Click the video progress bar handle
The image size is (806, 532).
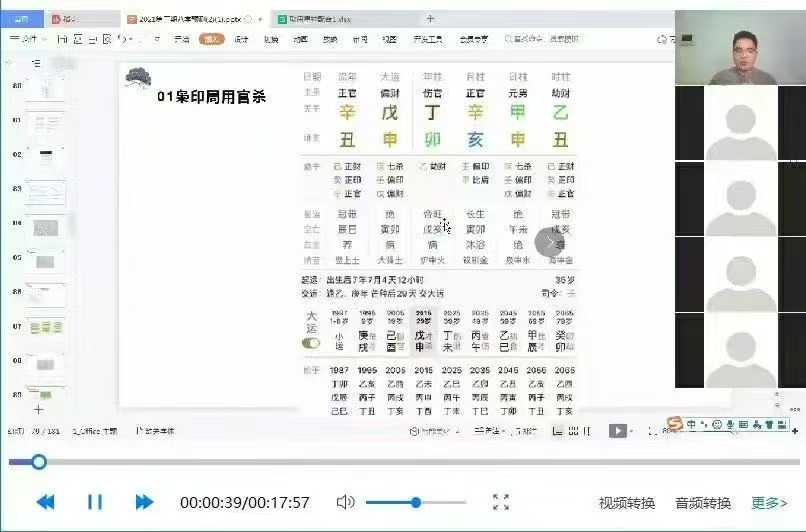coord(39,462)
